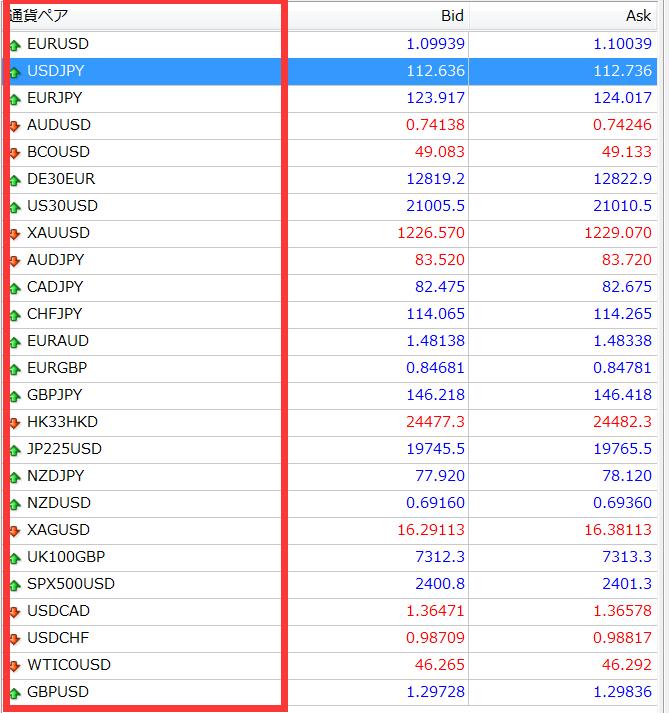Select the US30USD symbol name

tap(62, 206)
